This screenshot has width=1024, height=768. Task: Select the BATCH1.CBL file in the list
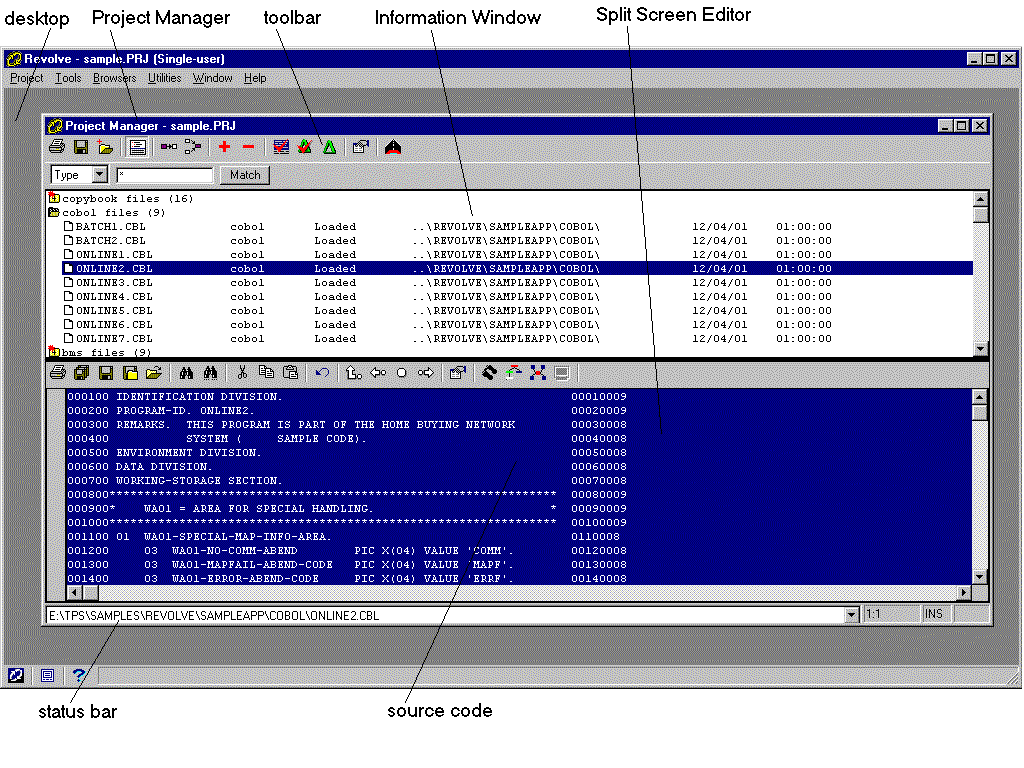pyautogui.click(x=110, y=227)
